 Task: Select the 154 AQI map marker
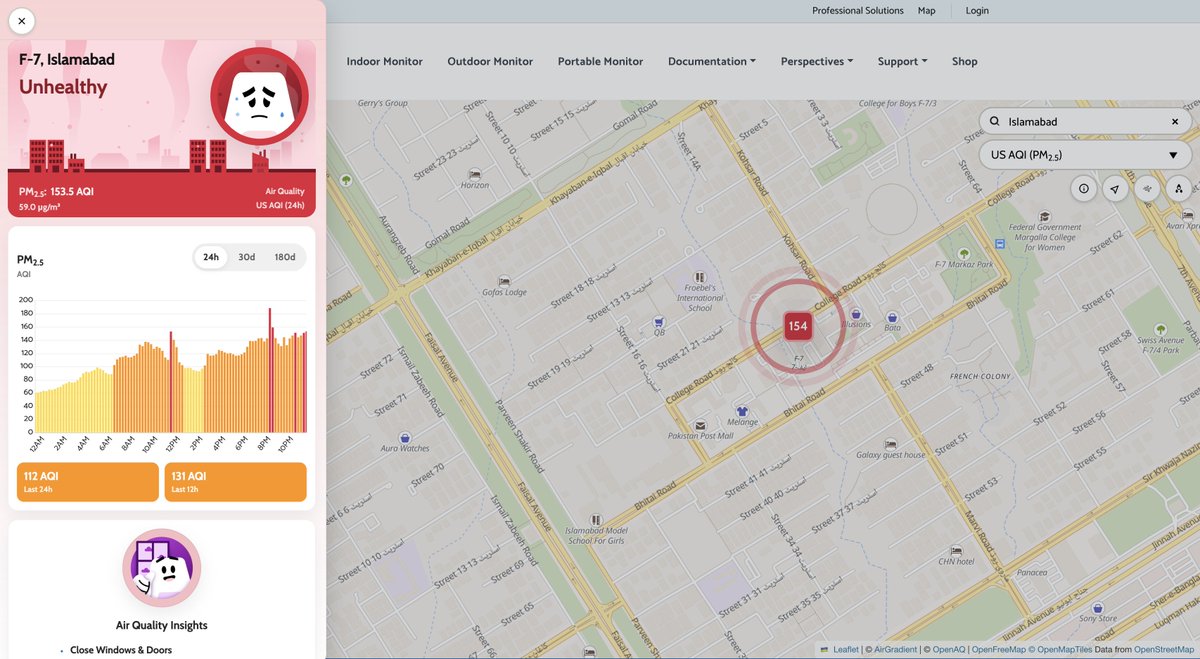pos(797,326)
